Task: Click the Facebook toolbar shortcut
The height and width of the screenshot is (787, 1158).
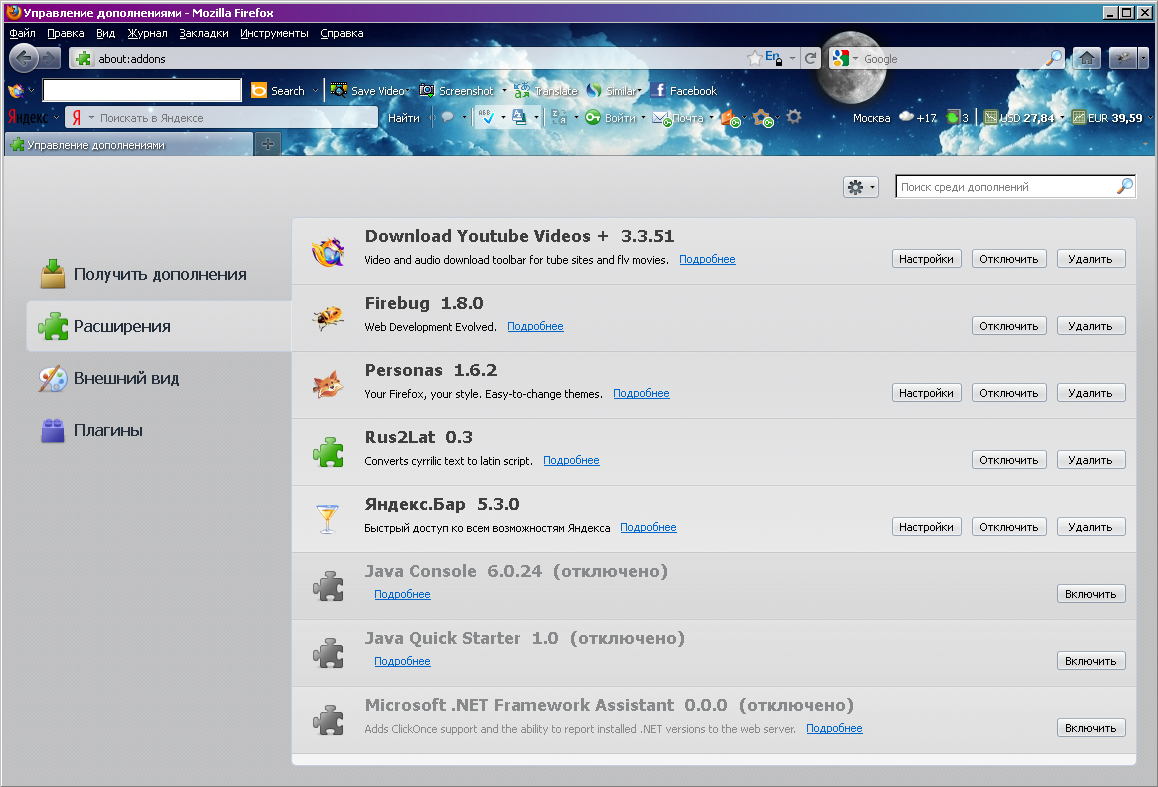Action: click(684, 91)
